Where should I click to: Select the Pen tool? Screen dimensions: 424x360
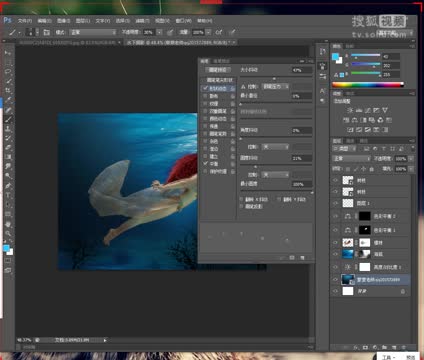(8, 185)
